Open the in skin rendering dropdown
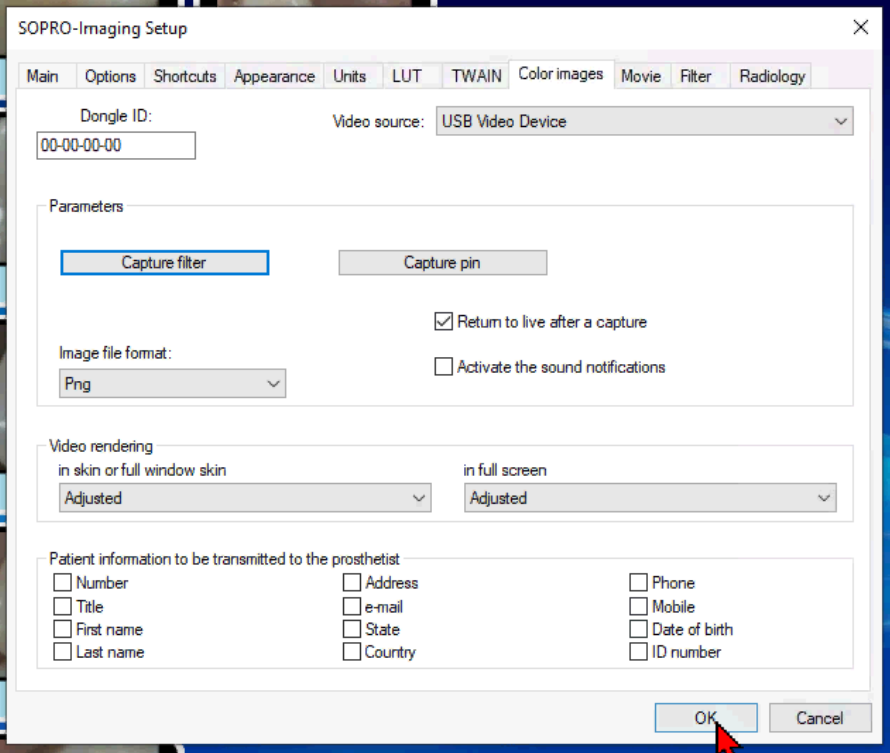 [245, 498]
